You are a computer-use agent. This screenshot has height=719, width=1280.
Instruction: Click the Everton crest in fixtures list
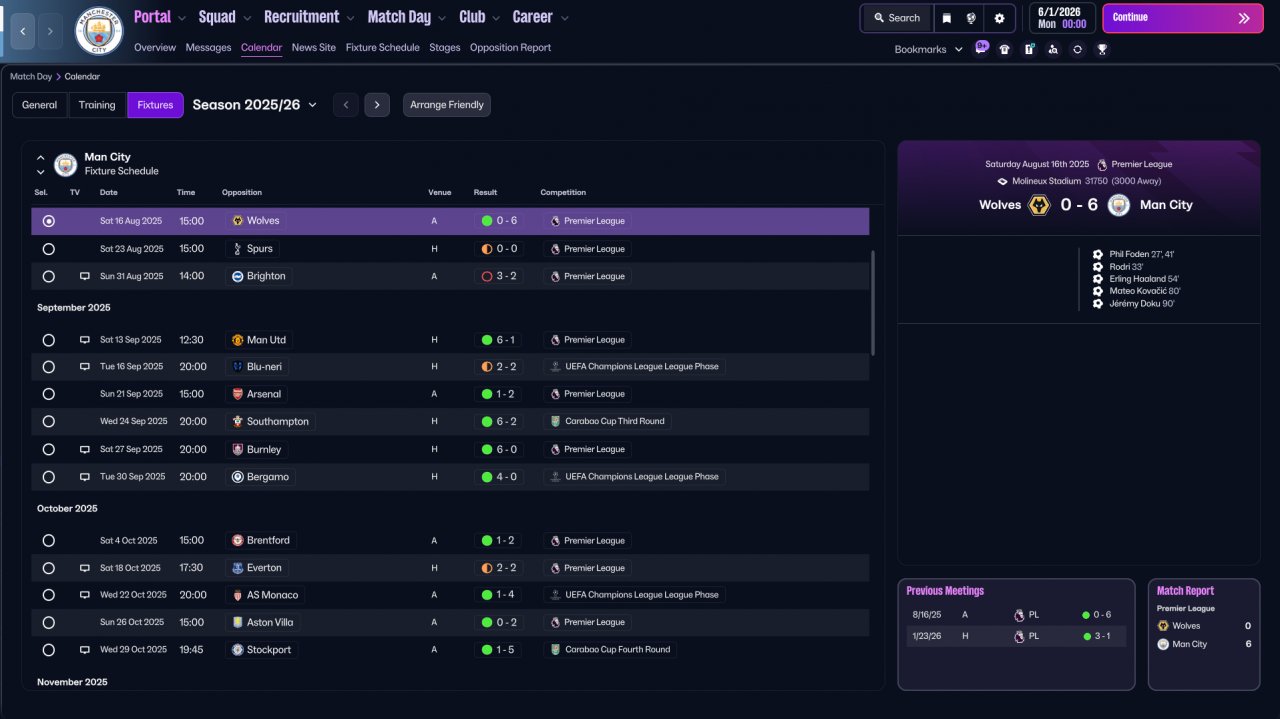click(x=238, y=568)
